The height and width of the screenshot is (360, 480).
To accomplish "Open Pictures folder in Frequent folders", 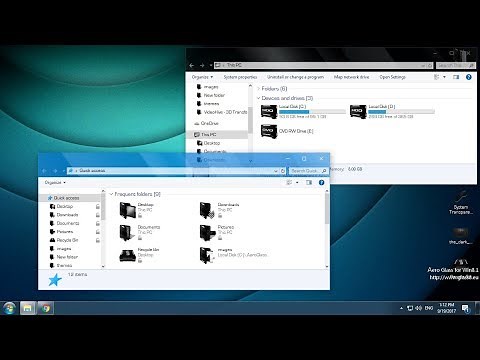I will [x=207, y=232].
